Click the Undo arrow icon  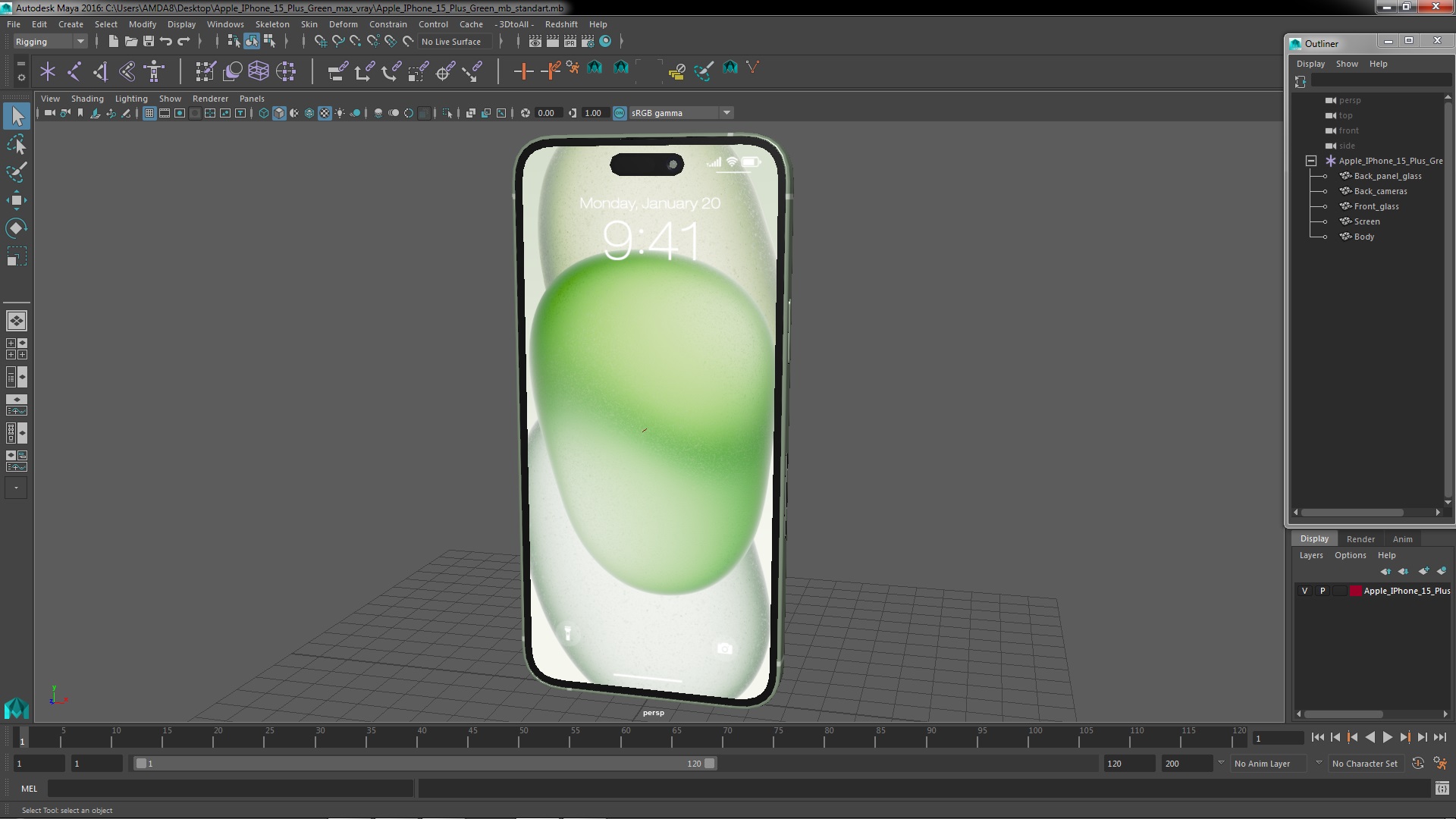click(166, 42)
